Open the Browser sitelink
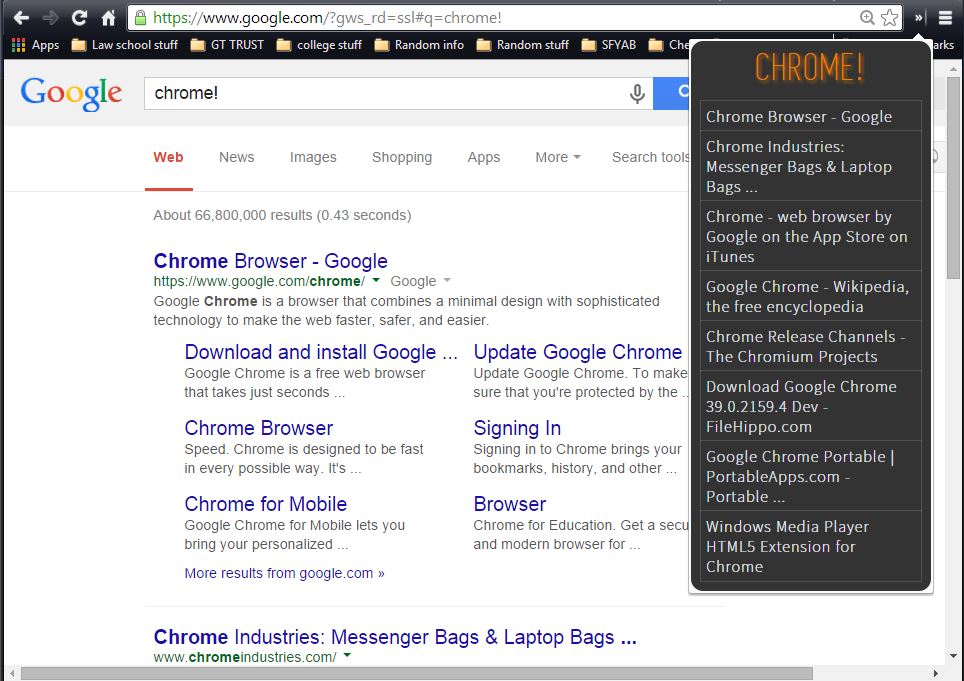 coord(510,504)
